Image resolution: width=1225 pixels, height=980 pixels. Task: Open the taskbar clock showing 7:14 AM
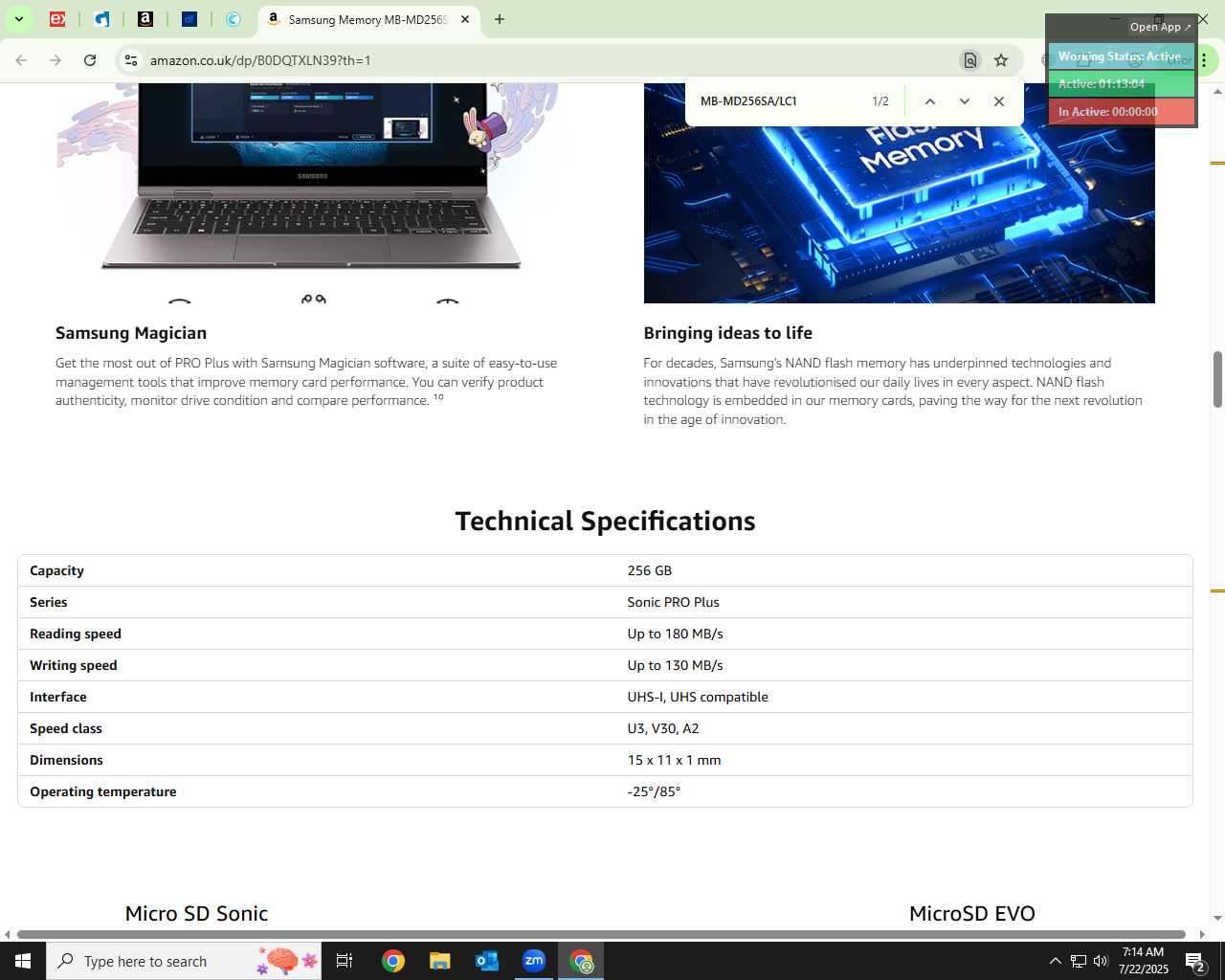1144,961
